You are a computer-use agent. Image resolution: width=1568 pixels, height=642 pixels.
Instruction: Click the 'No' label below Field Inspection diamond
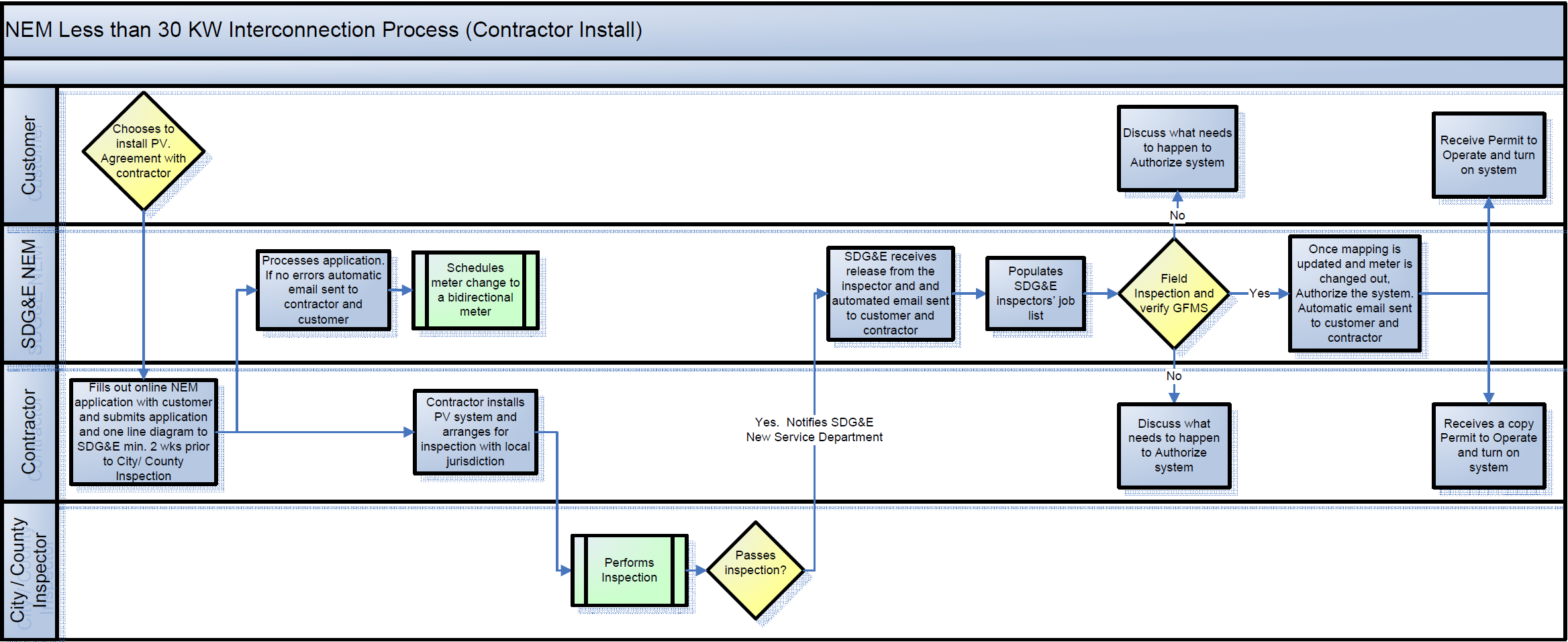point(1173,376)
